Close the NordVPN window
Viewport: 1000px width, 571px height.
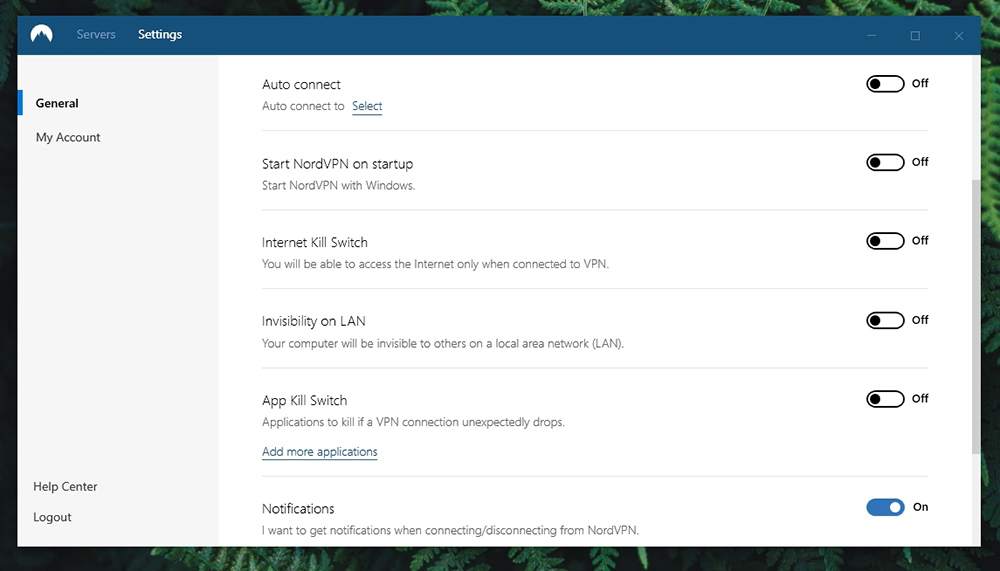point(959,36)
